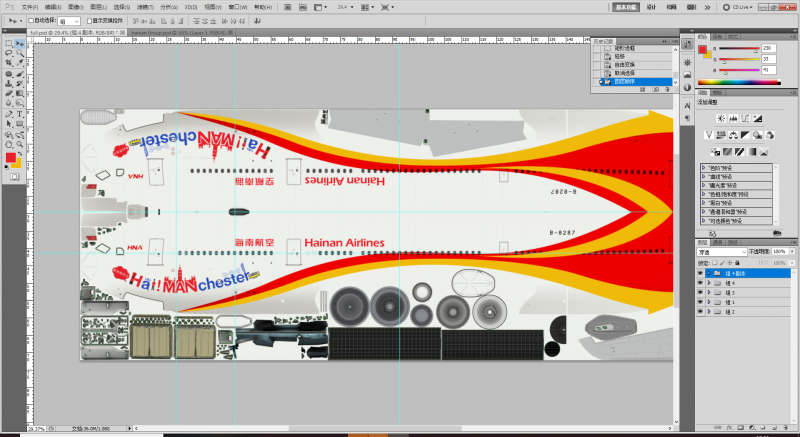Screen dimensions: 800x437
Task: Hide the 组 4 layer group
Action: tap(700, 283)
